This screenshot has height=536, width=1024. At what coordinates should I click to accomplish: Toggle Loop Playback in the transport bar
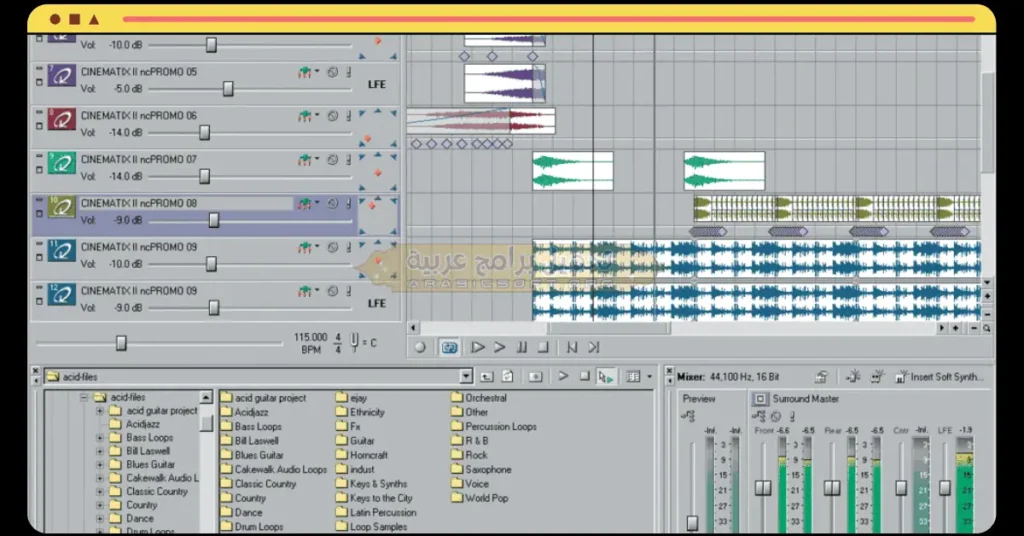pyautogui.click(x=449, y=347)
